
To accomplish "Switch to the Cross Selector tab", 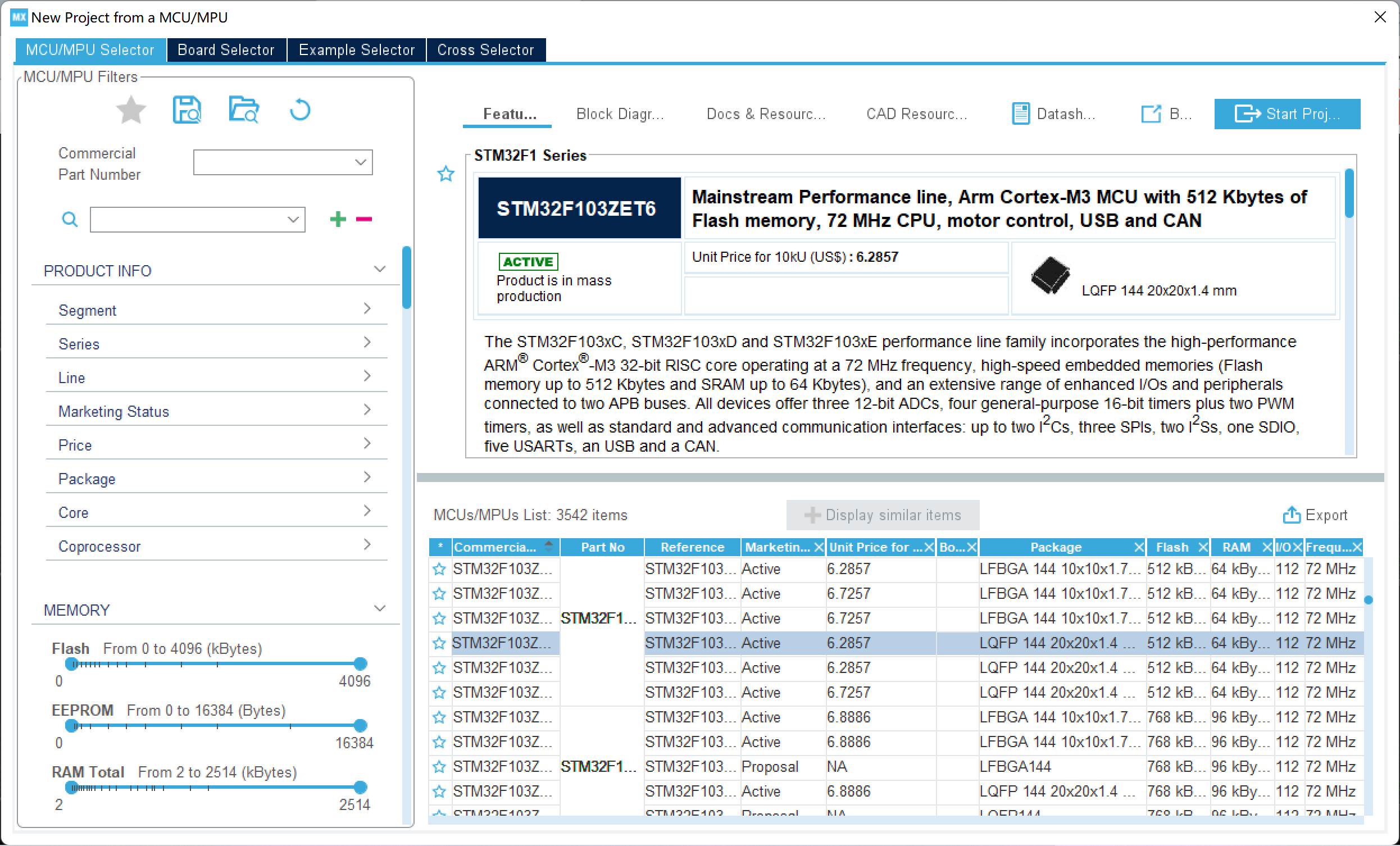I will point(486,50).
